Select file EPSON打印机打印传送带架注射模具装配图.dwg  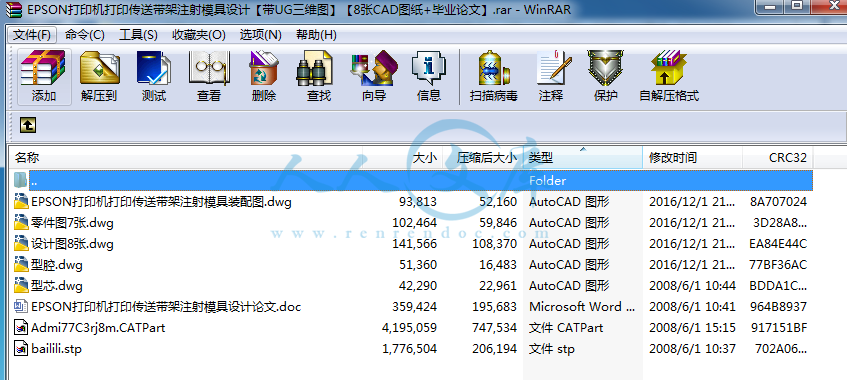click(x=161, y=202)
